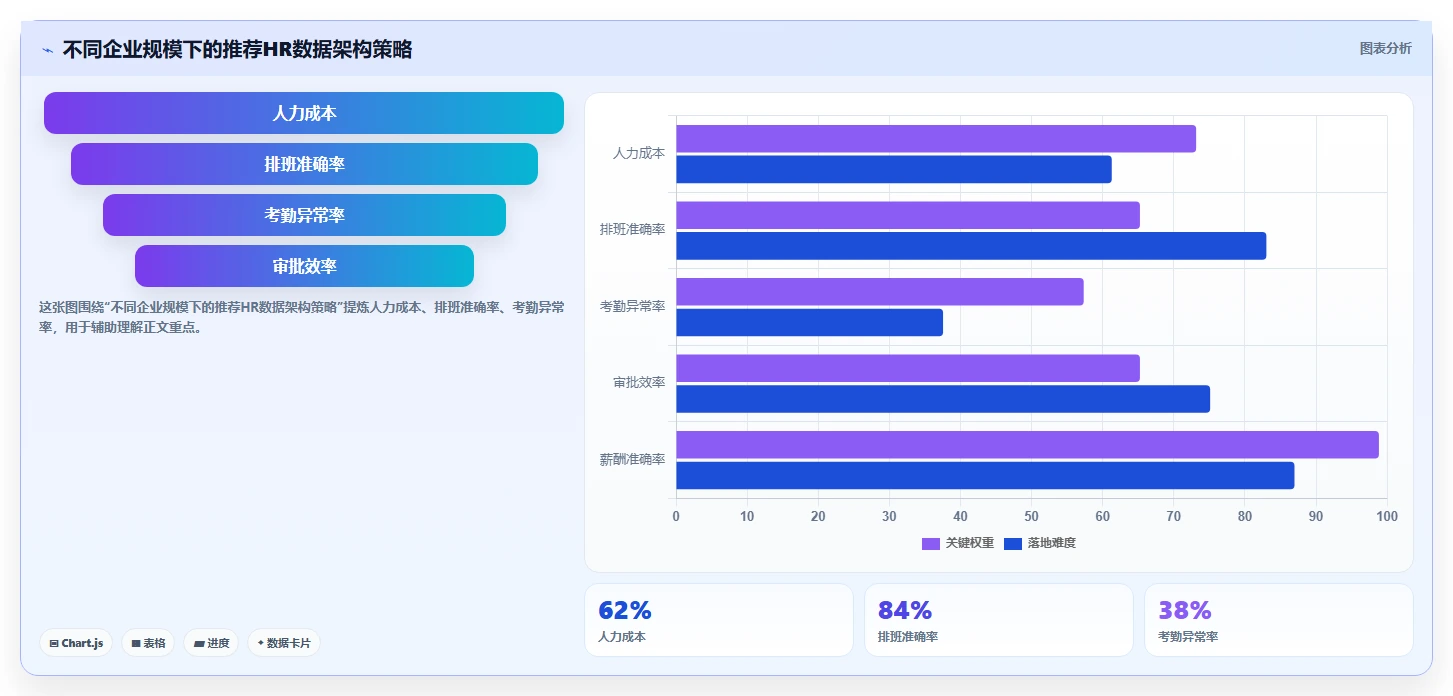The width and height of the screenshot is (1453, 696).
Task: Click the blue 排班准确率 bar
Action: tap(971, 246)
